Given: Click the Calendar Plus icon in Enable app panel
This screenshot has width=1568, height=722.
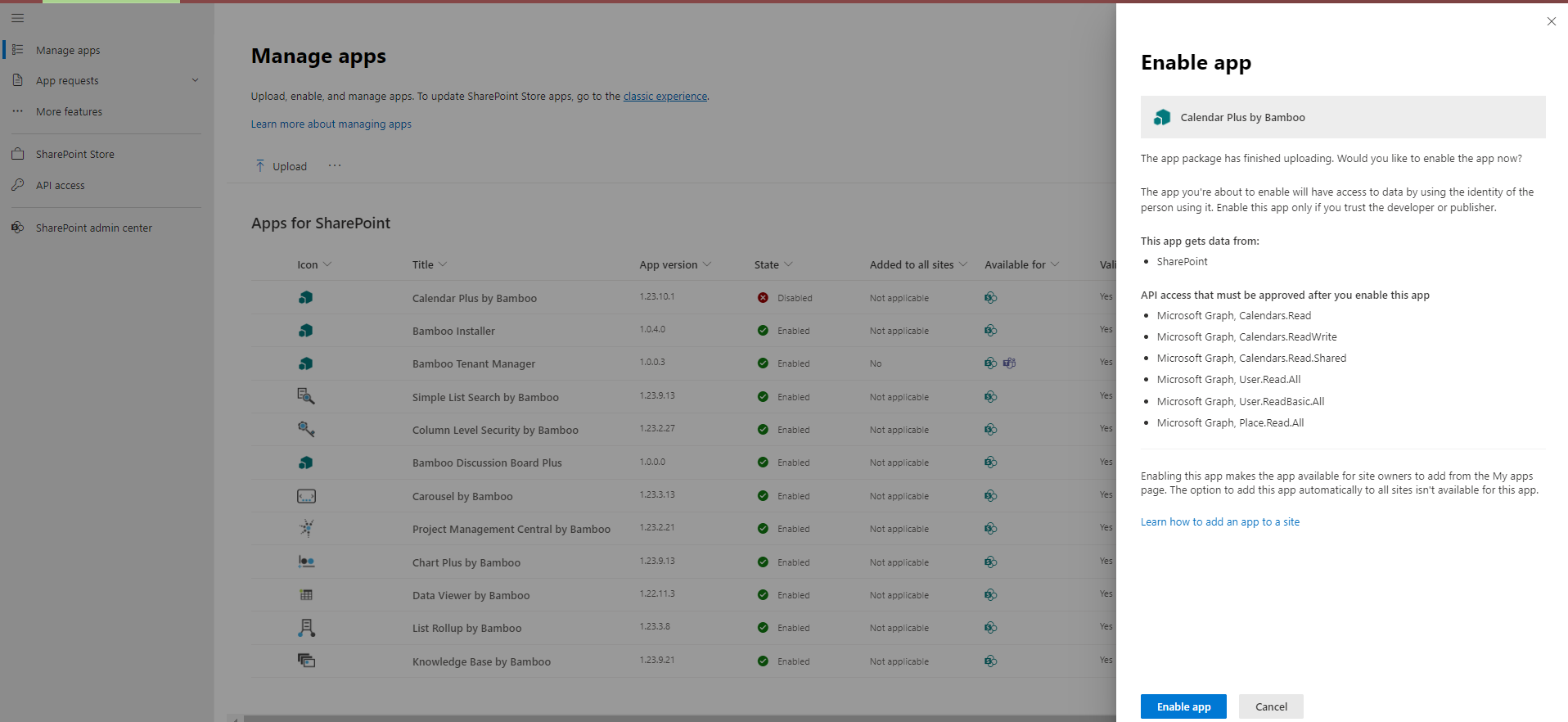Looking at the screenshot, I should (1162, 117).
